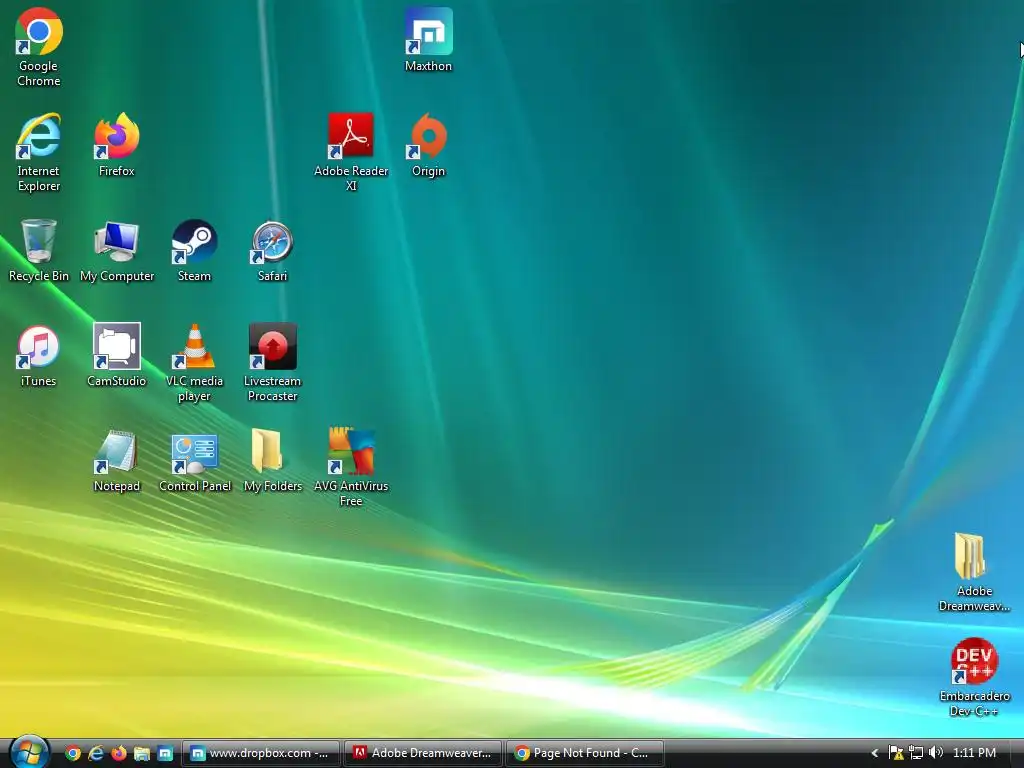Select Embarcadero Dev-C++ desktop icon

coord(974,677)
